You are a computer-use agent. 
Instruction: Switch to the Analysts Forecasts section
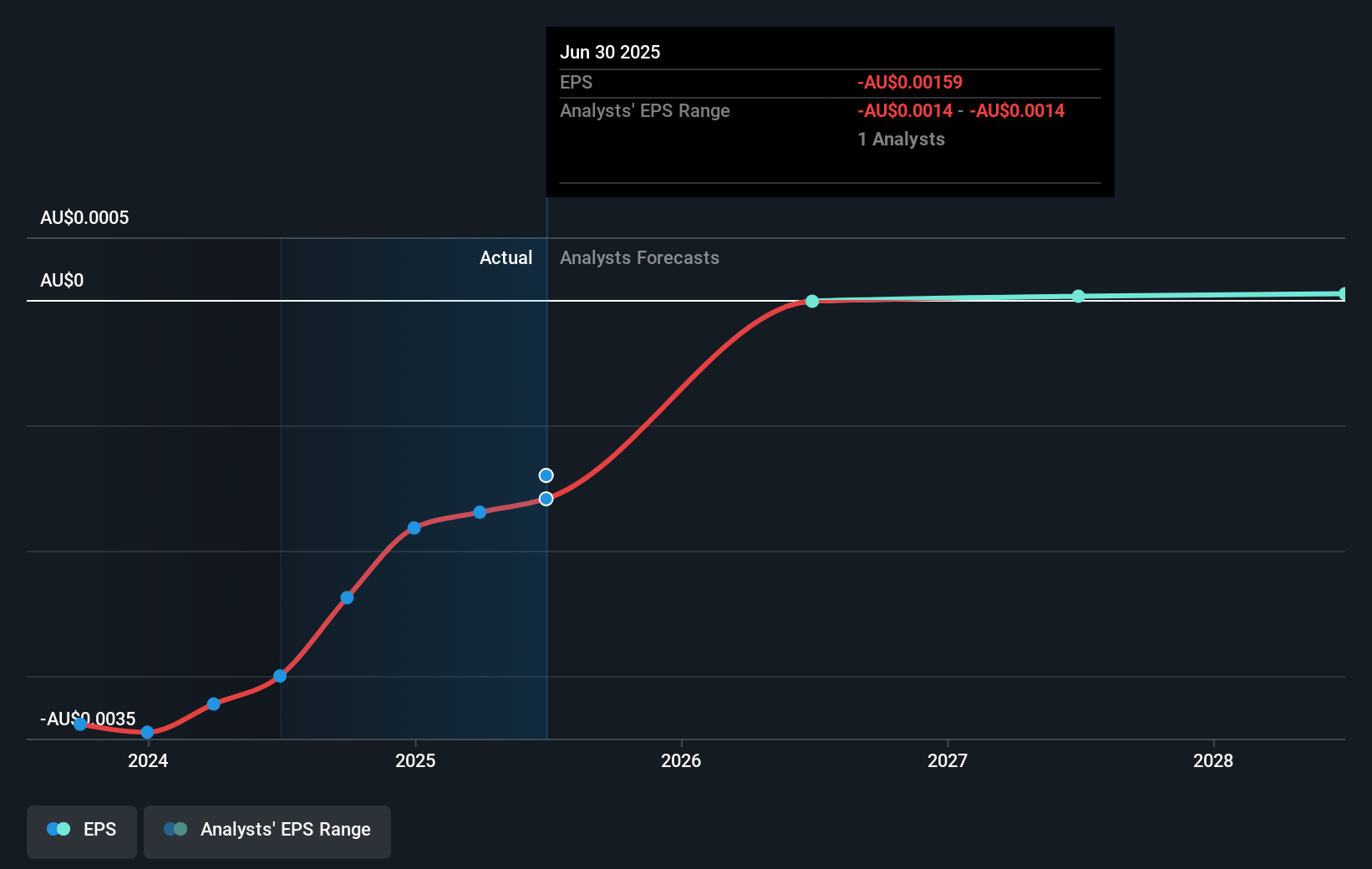[639, 257]
